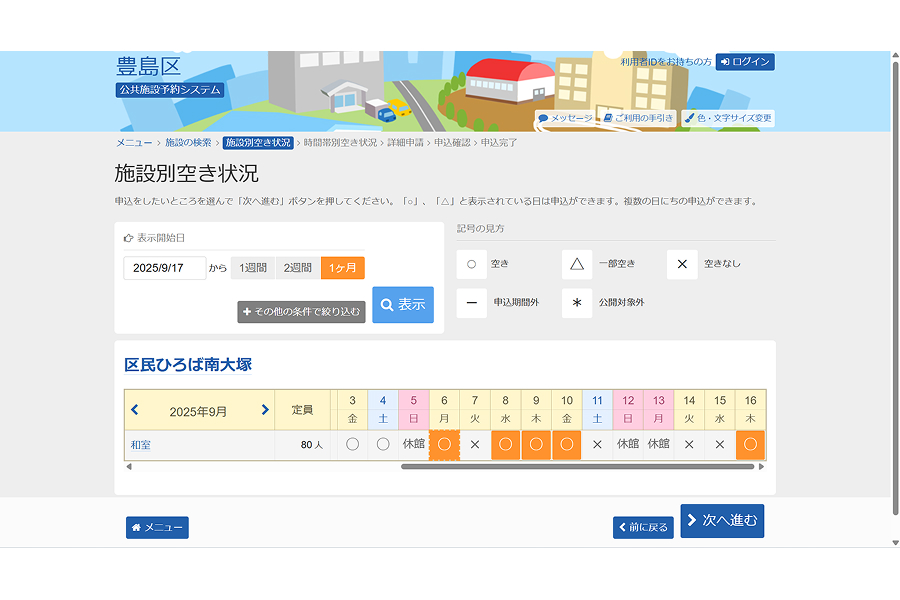Click the メニュー home button at bottom
The height and width of the screenshot is (600, 900).
coord(157,528)
